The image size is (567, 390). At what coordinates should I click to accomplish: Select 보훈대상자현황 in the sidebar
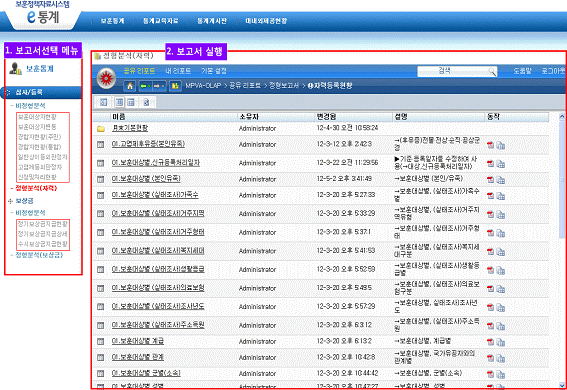point(38,117)
